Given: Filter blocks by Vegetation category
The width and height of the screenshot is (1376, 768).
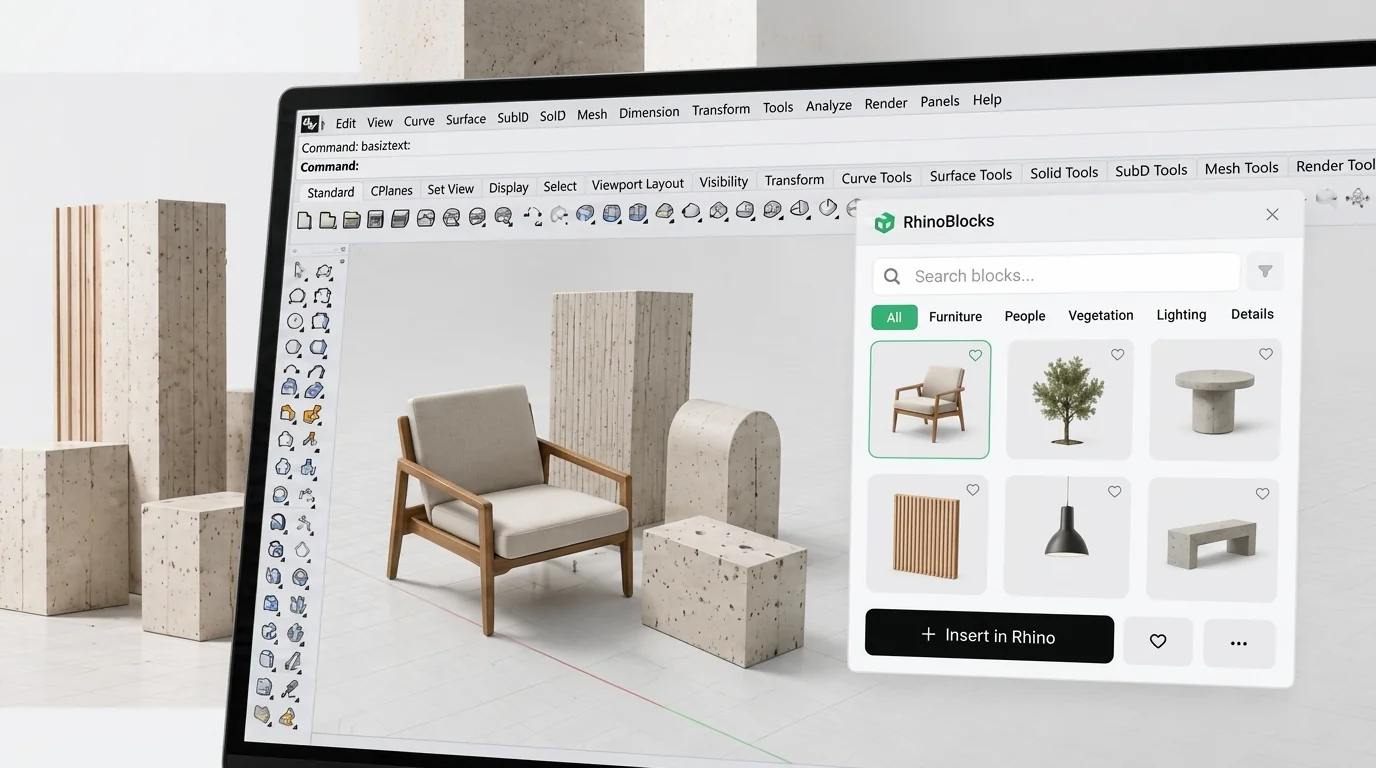Looking at the screenshot, I should [x=1101, y=315].
